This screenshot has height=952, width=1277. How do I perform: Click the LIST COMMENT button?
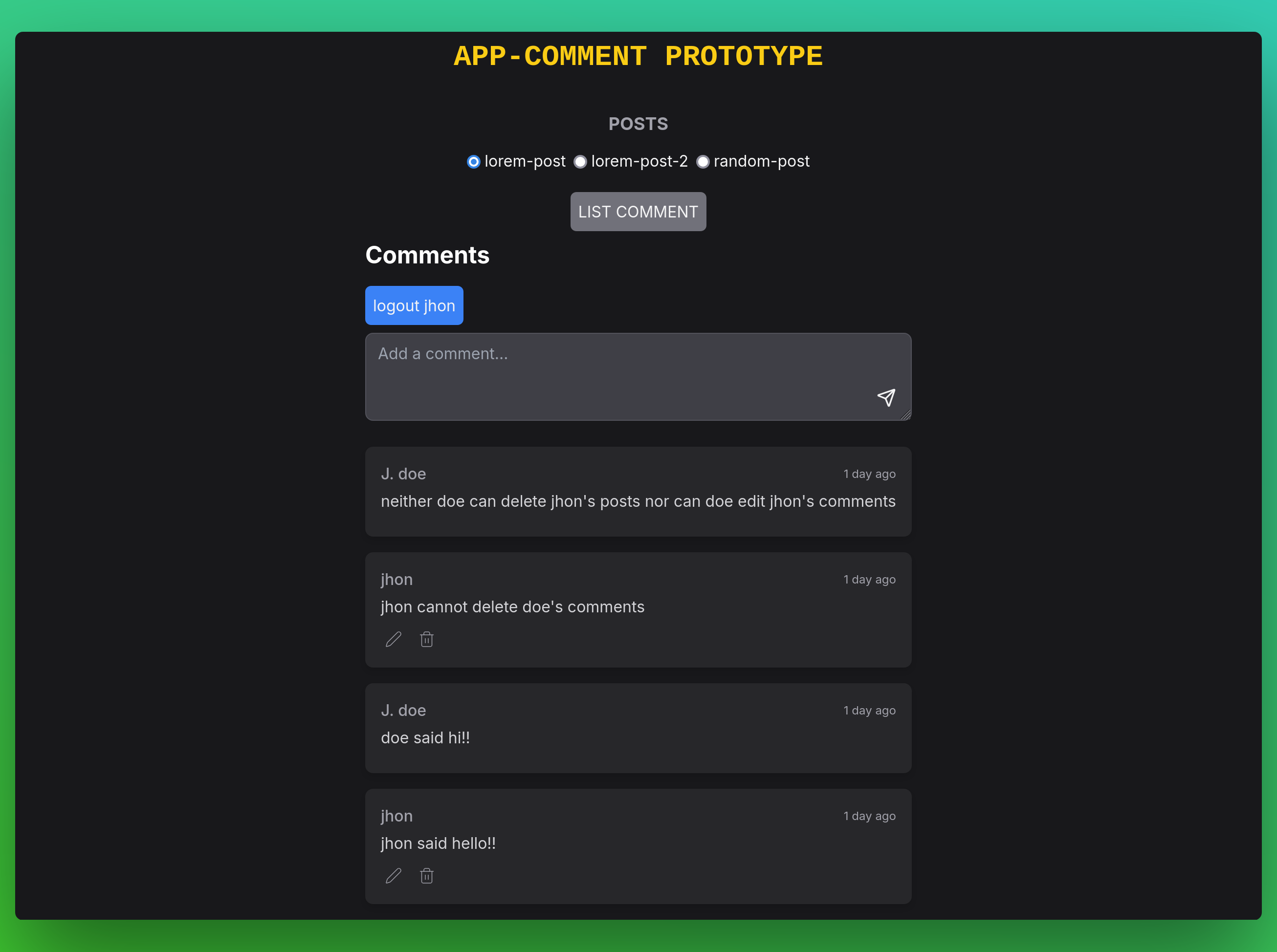coord(638,211)
